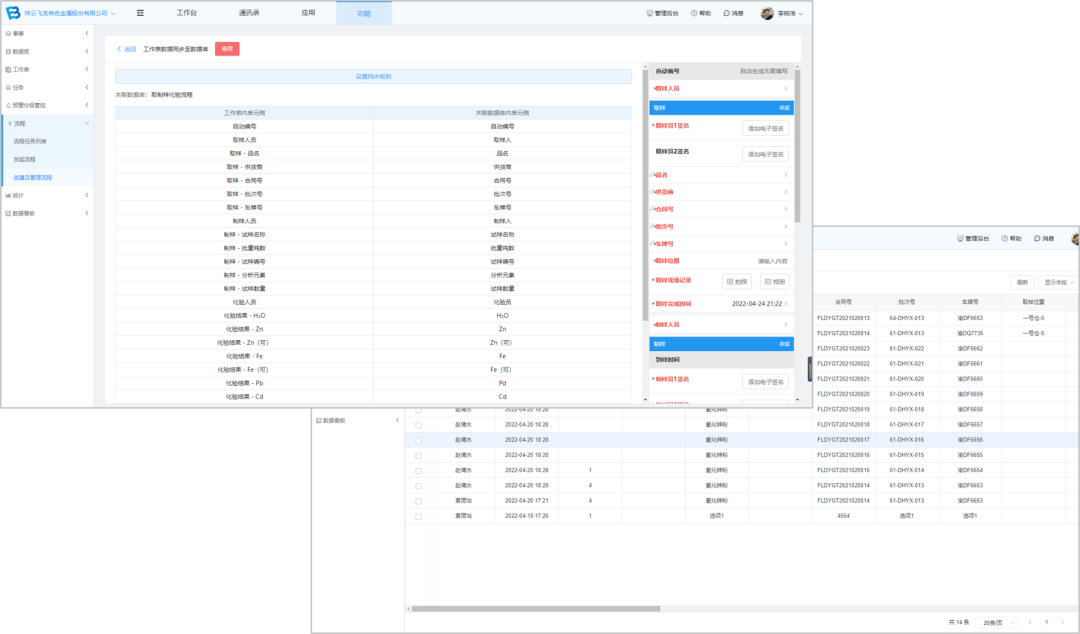Click the hamburger menu collapse icon
Screen dimensions: 1080x634
[140, 13]
